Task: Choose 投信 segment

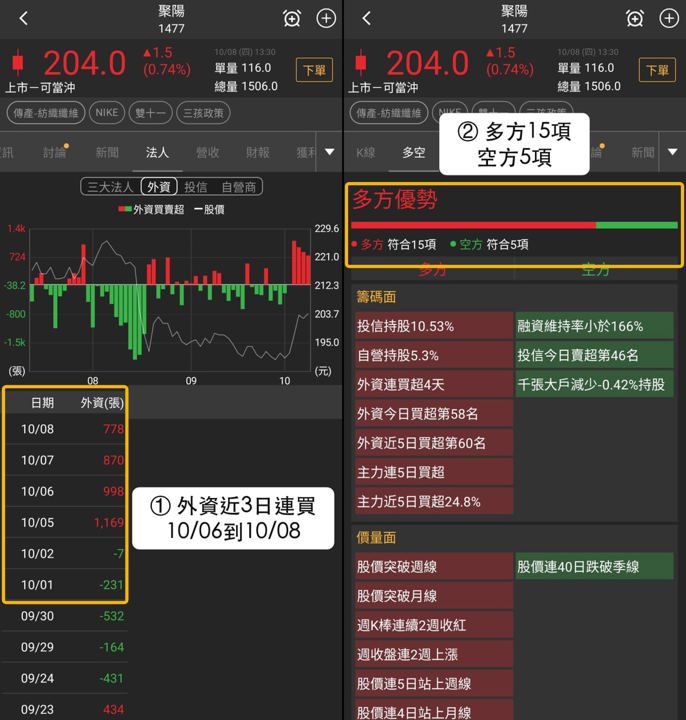Action: point(196,187)
